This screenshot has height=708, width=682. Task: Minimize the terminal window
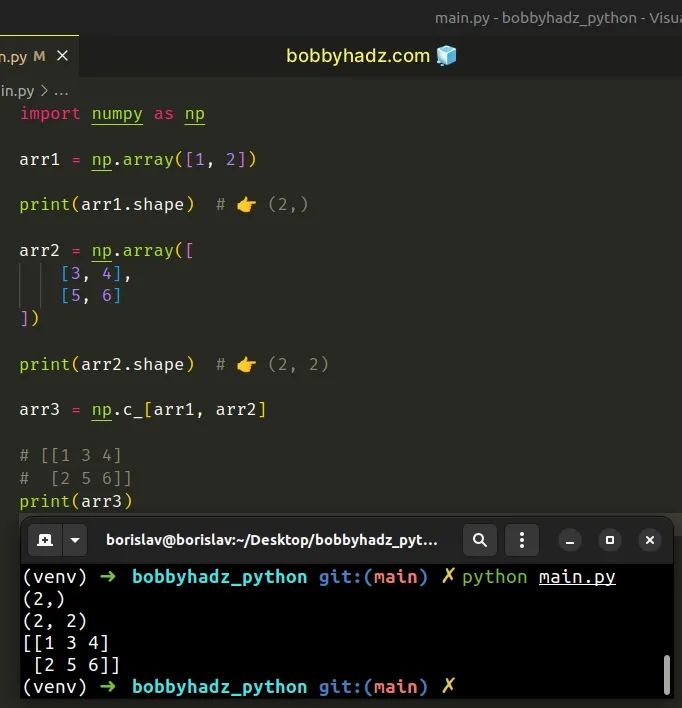click(x=570, y=540)
